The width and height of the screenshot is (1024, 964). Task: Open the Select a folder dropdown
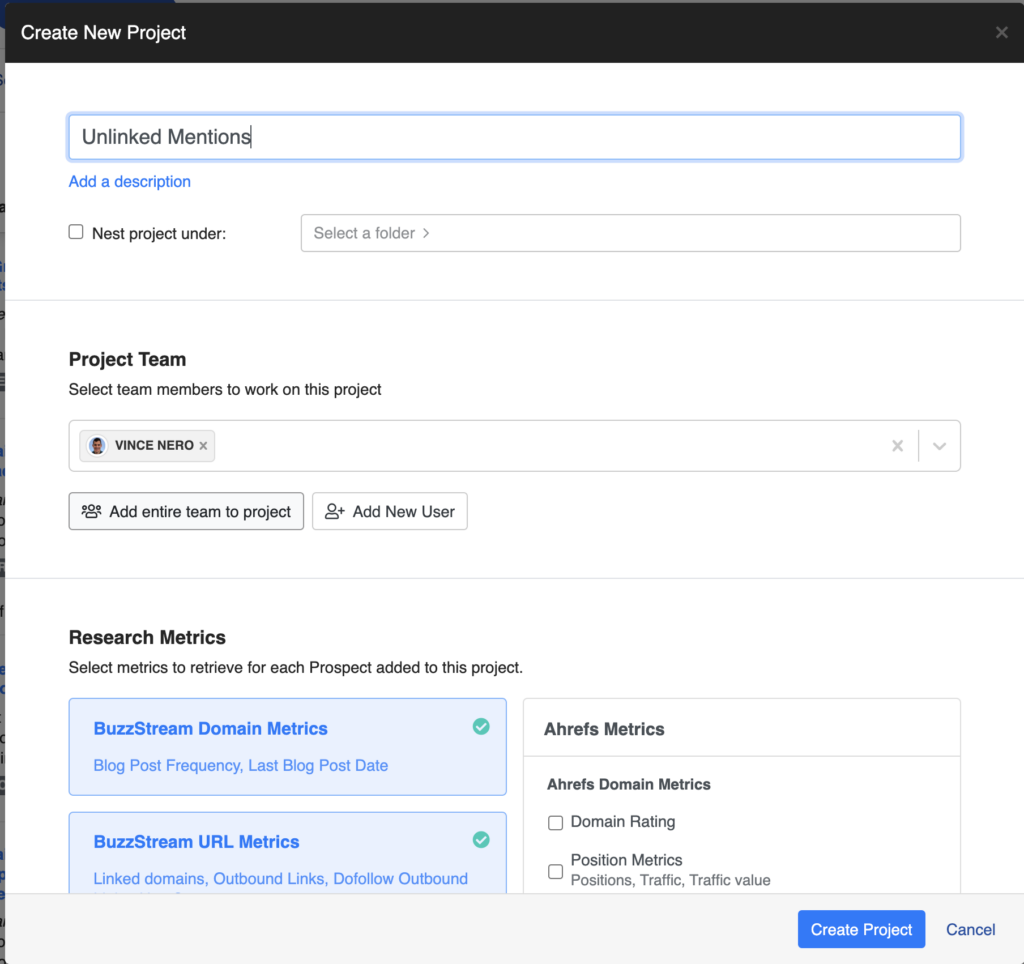[x=630, y=233]
